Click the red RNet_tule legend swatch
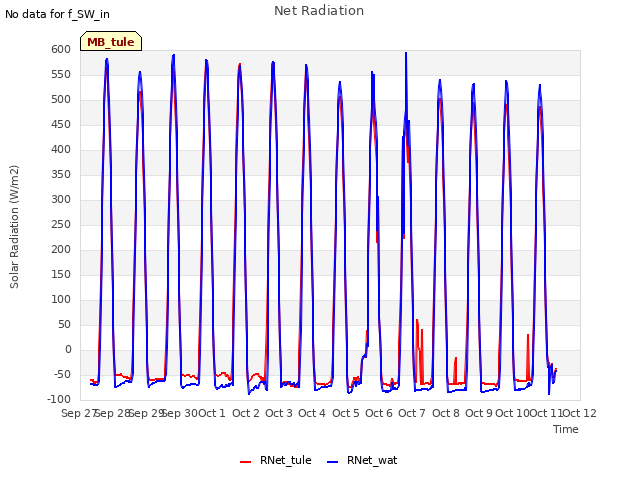 pyautogui.click(x=245, y=462)
